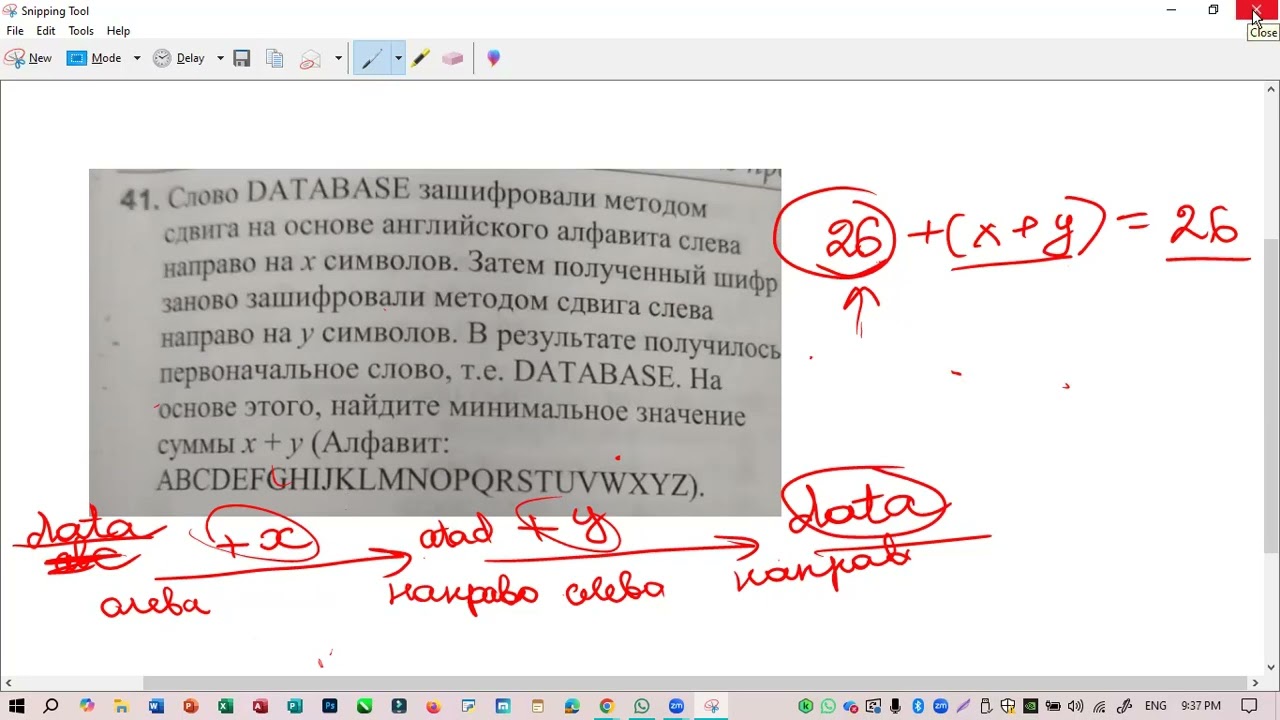1280x720 pixels.
Task: Copy the snip using the Copy icon
Action: point(274,58)
